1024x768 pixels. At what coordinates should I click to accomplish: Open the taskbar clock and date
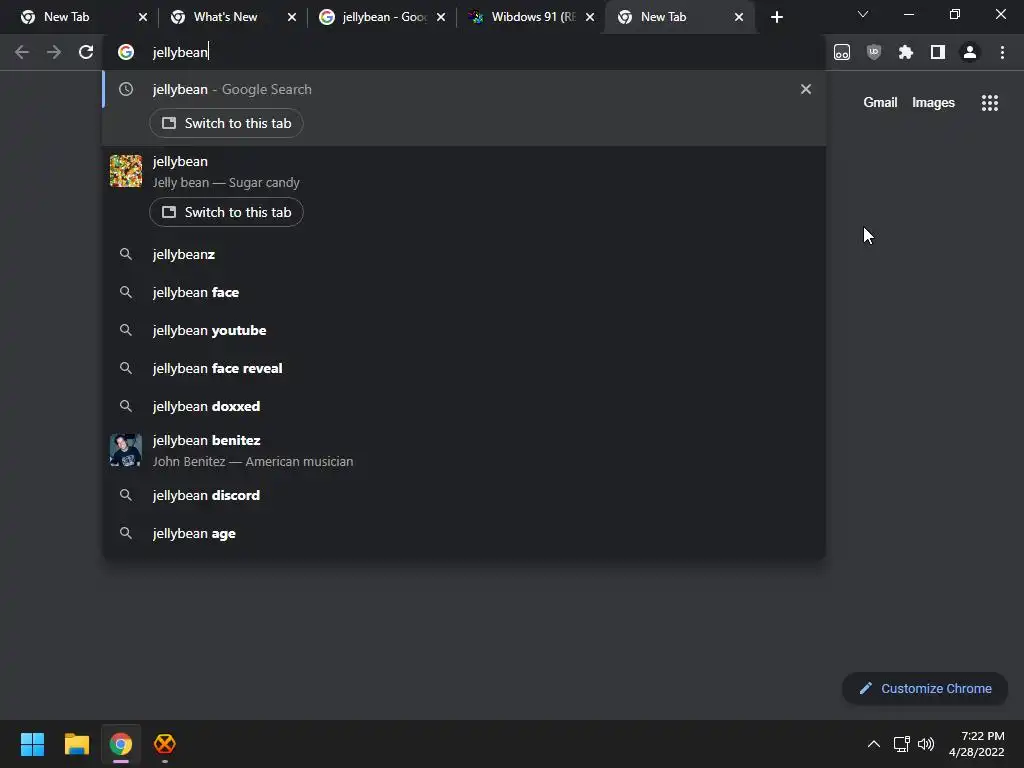[x=977, y=744]
